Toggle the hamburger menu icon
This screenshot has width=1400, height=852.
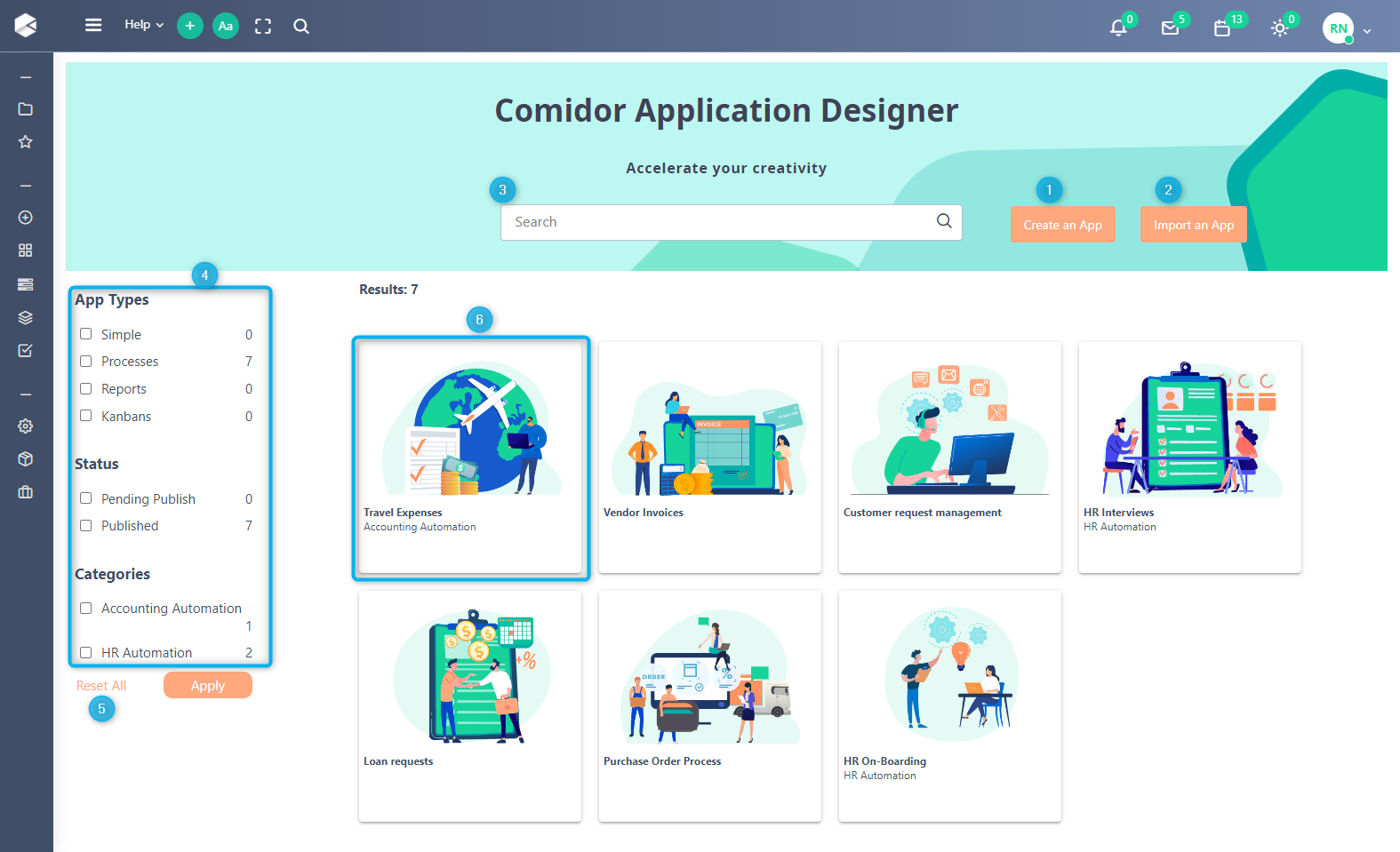pos(93,25)
